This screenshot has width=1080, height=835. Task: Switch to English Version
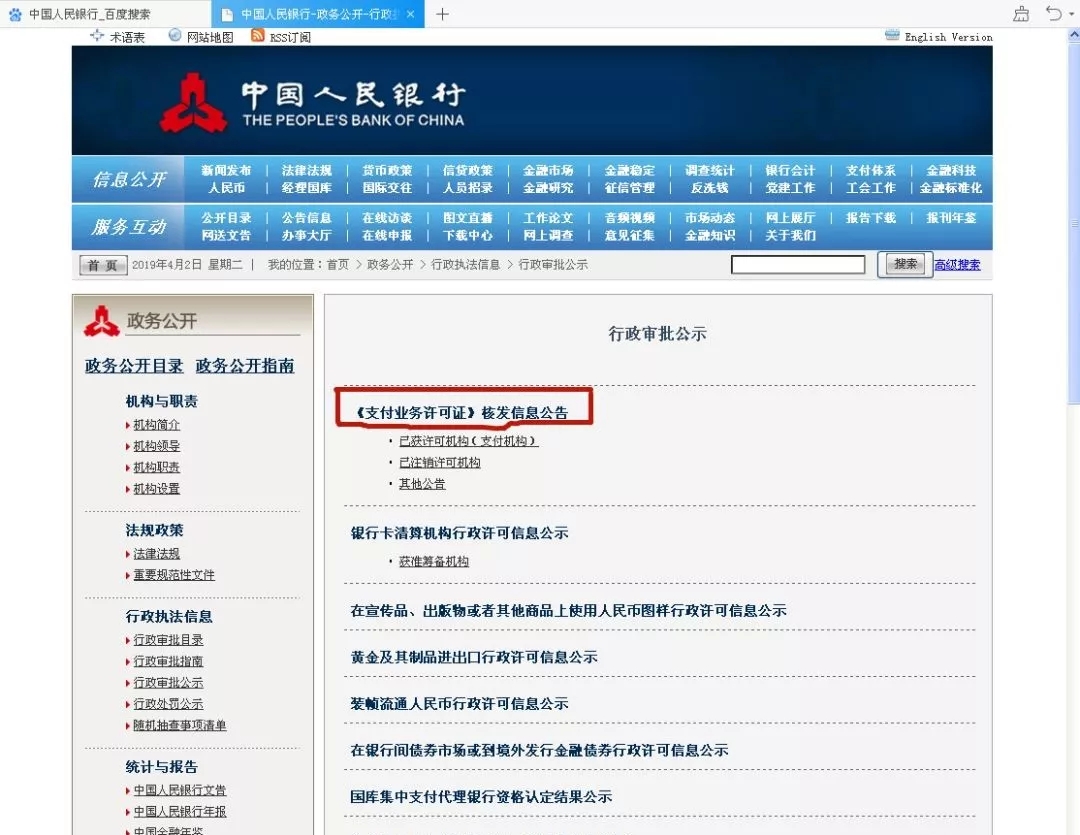tap(948, 37)
